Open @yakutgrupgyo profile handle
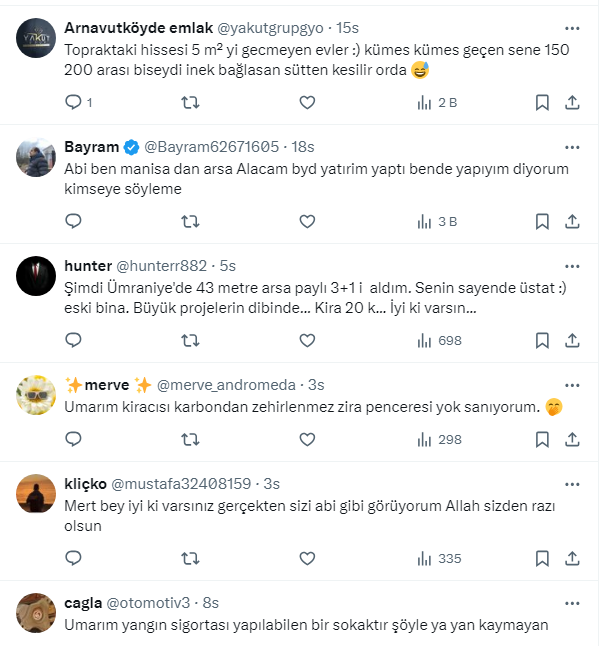This screenshot has height=646, width=602. (255, 28)
